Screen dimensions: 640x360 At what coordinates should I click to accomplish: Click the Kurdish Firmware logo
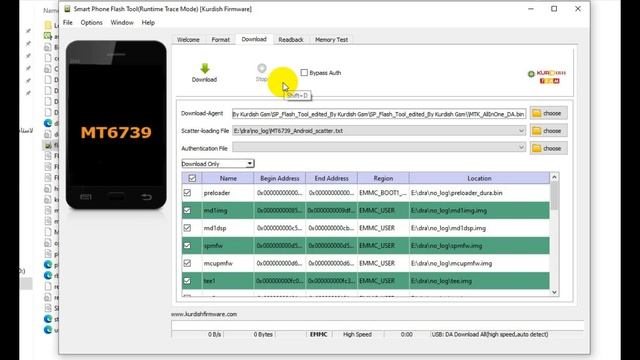pyautogui.click(x=547, y=76)
